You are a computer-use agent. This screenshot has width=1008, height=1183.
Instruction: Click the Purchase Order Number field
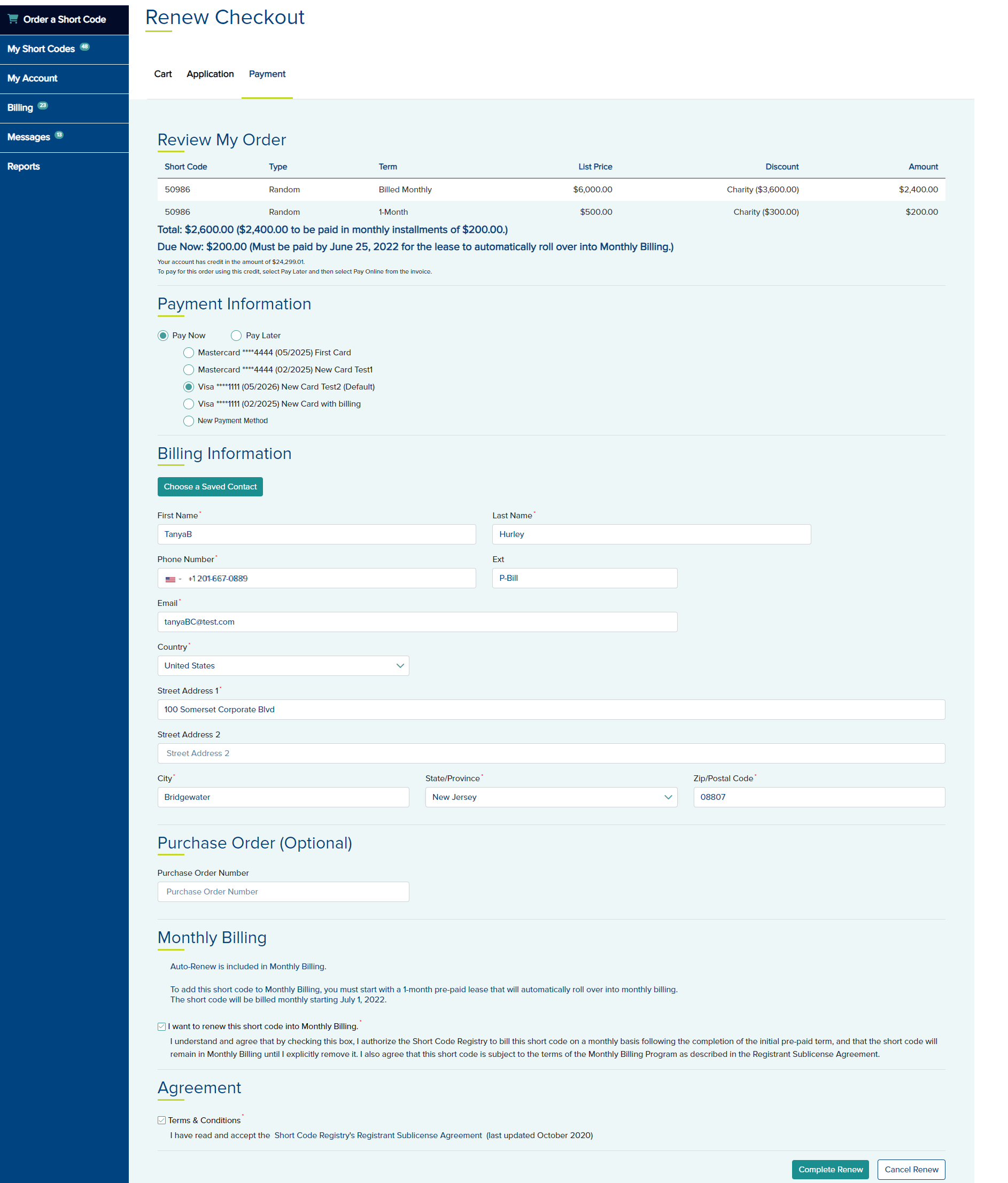point(283,892)
